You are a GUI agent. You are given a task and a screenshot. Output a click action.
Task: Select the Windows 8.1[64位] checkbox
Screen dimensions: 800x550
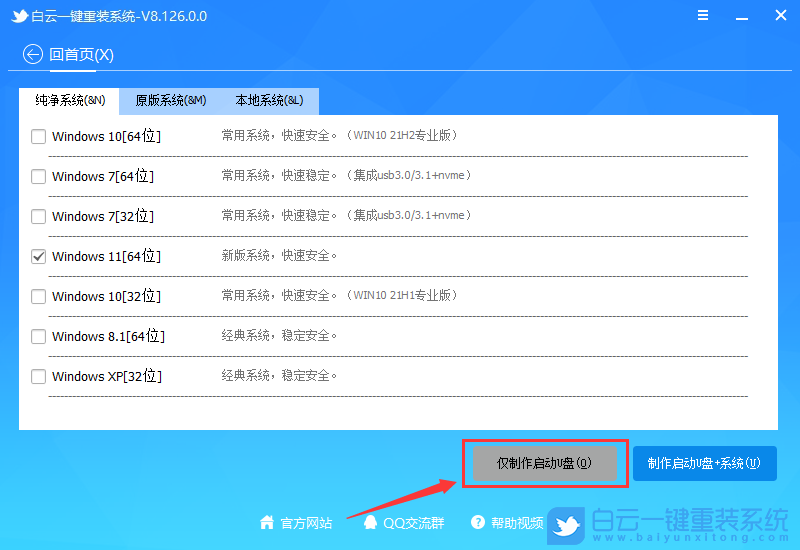coord(39,336)
